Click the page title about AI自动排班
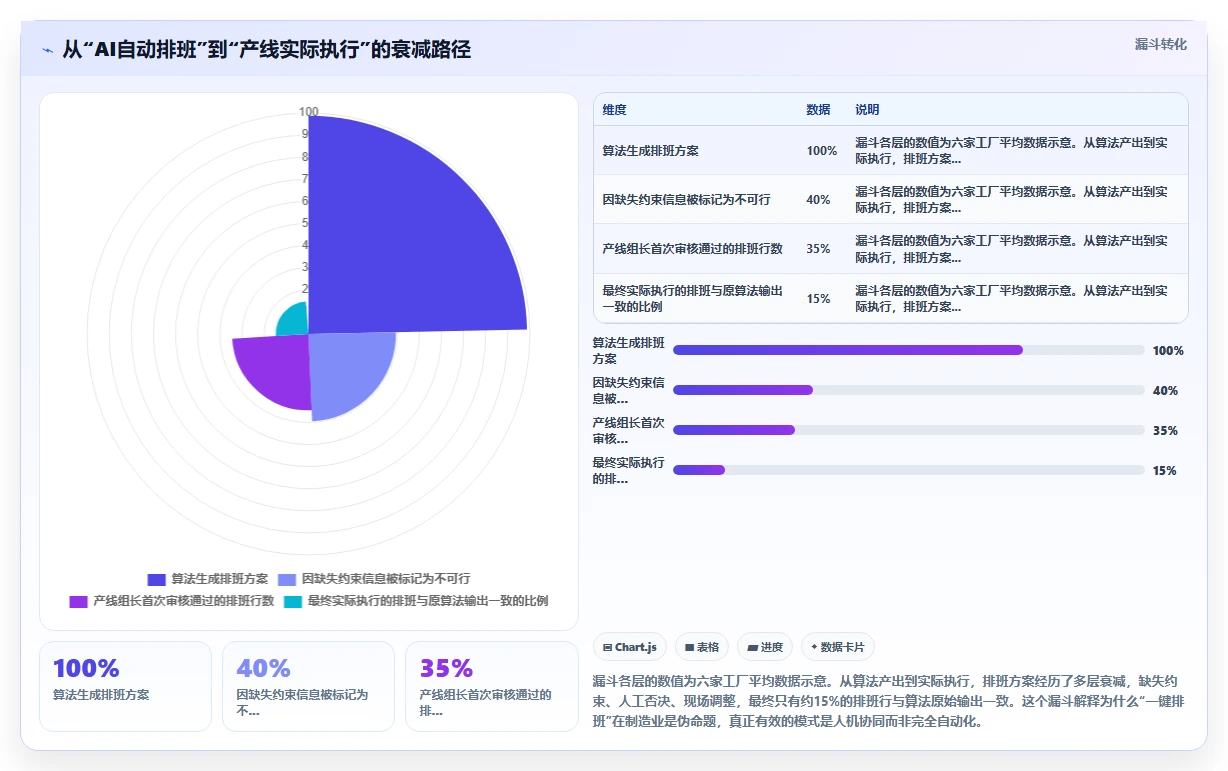Image resolution: width=1228 pixels, height=771 pixels. click(266, 50)
